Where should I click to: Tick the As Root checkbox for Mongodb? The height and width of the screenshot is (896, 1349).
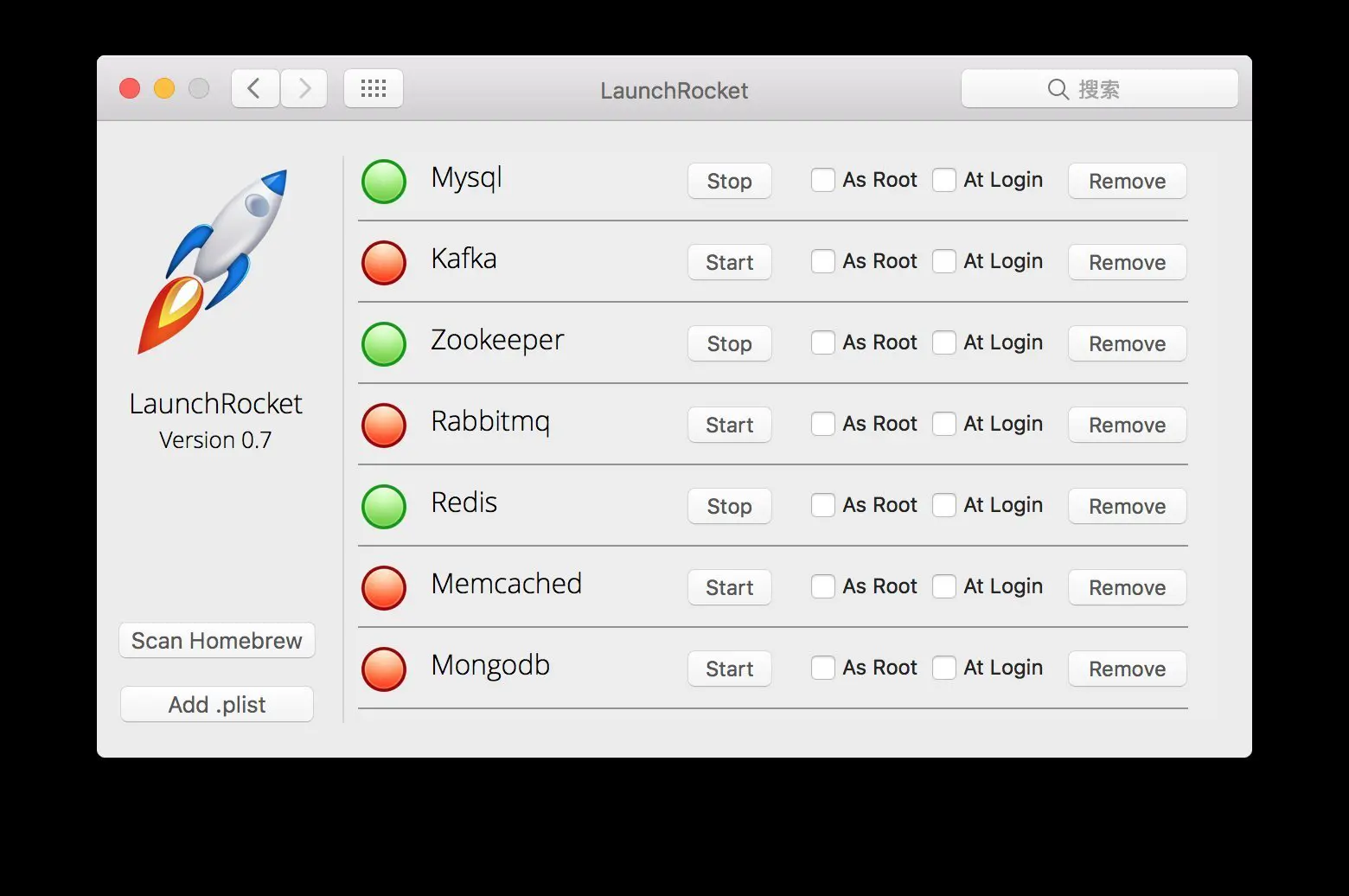coord(822,668)
